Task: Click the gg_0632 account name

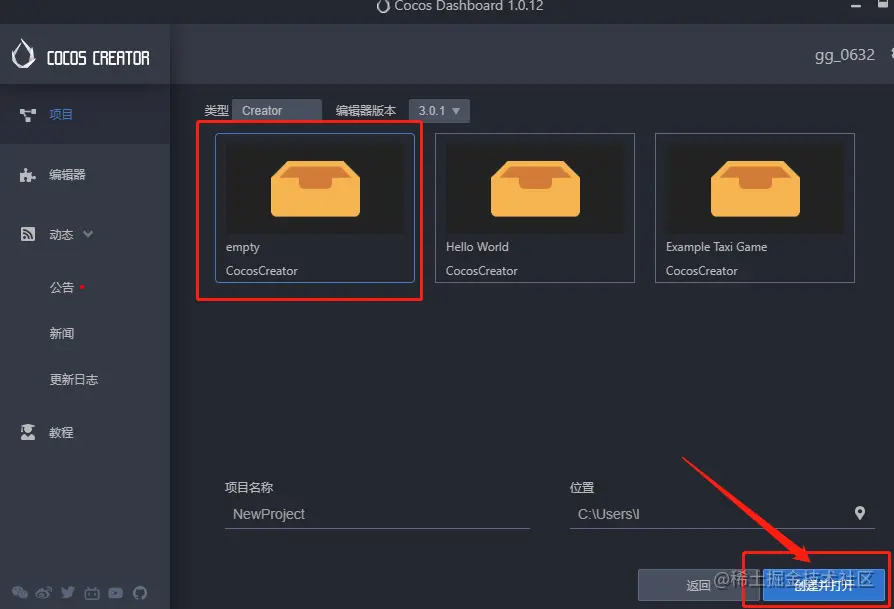Action: (x=844, y=55)
